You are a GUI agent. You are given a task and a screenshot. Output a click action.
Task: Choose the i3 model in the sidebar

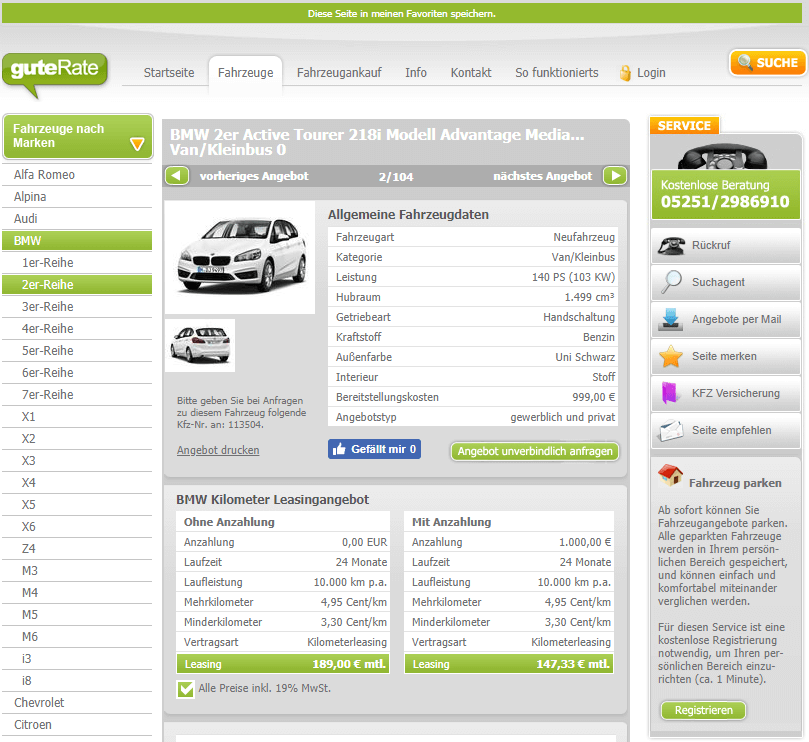pos(77,659)
